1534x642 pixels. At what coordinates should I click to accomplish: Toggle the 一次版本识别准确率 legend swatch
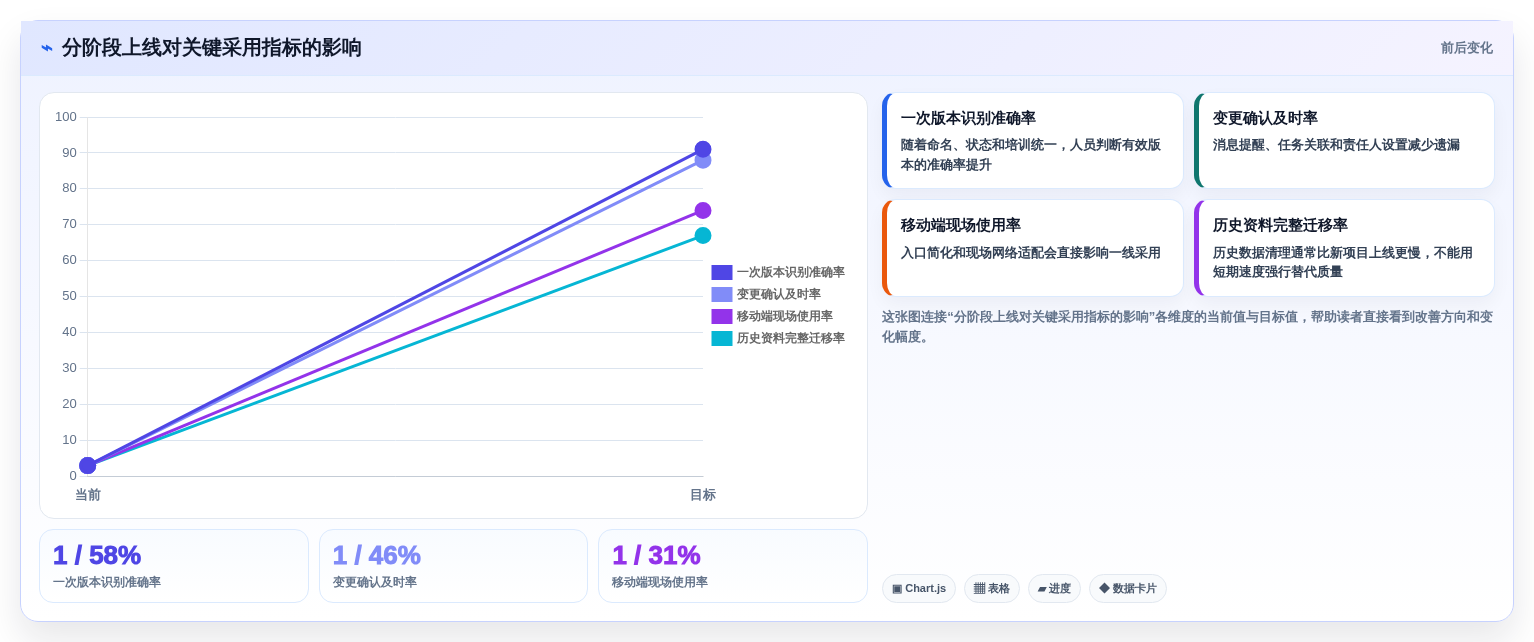click(x=721, y=272)
